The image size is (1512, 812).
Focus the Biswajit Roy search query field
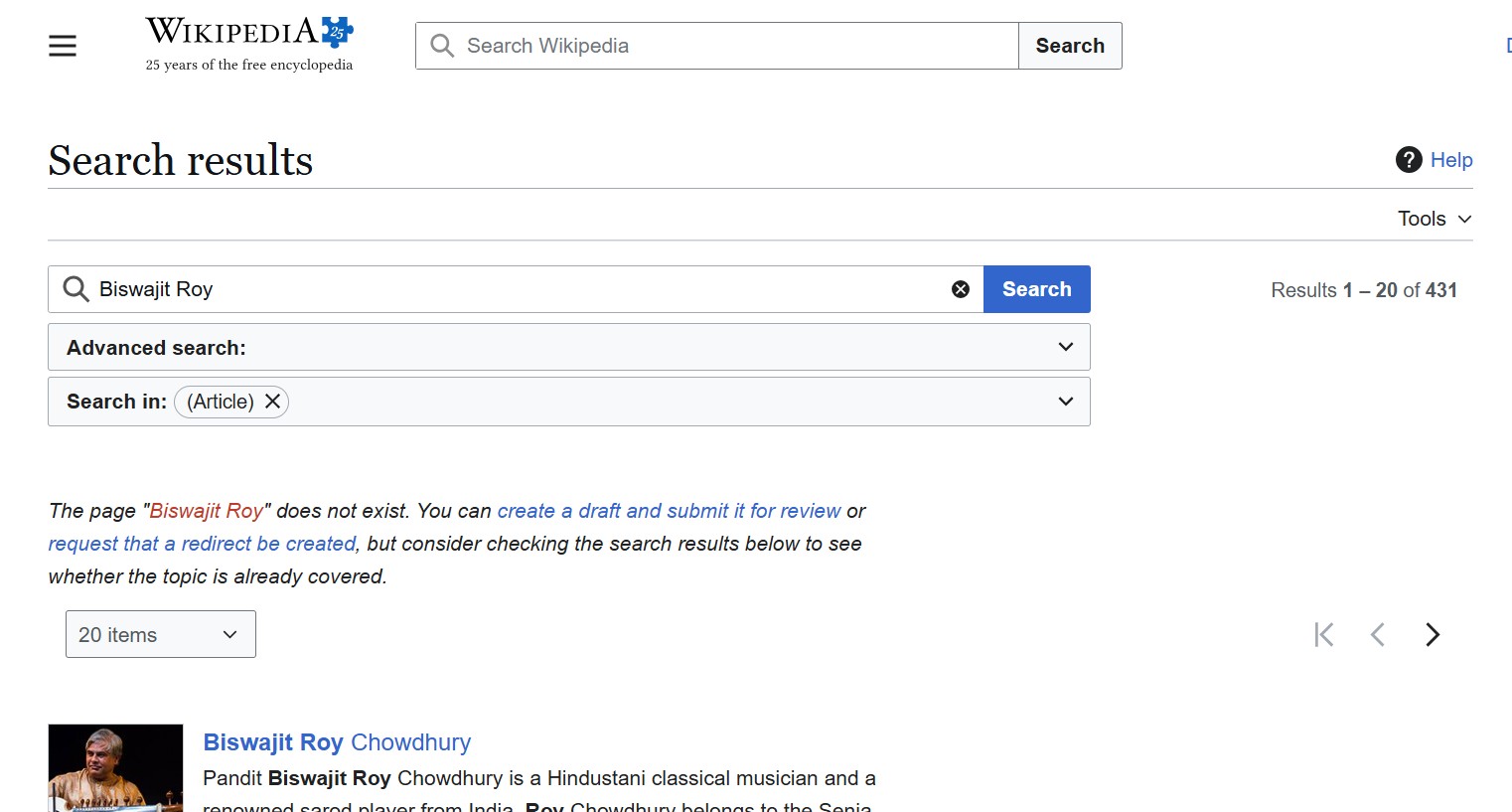(517, 289)
